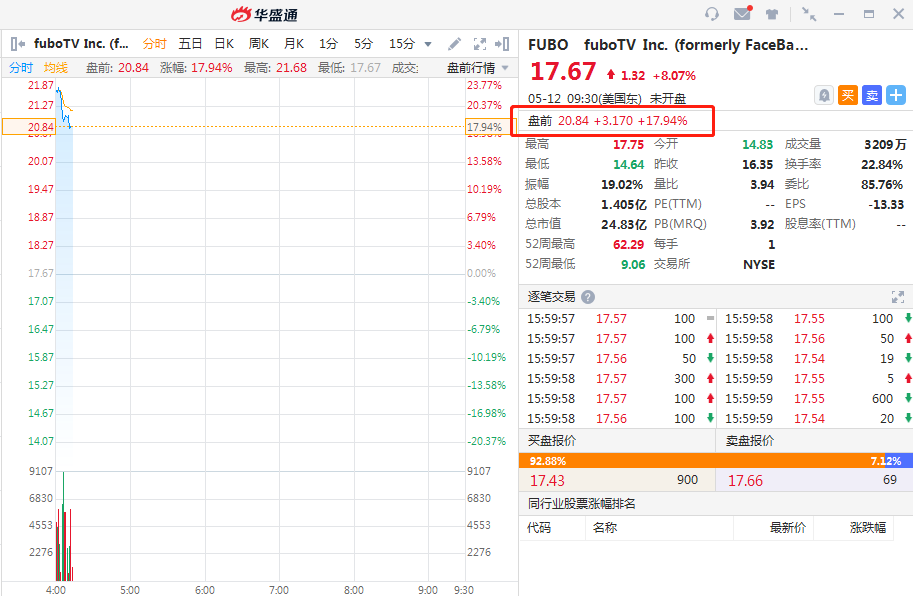Select the bid price 17.43
The height and width of the screenshot is (596, 913).
click(547, 481)
